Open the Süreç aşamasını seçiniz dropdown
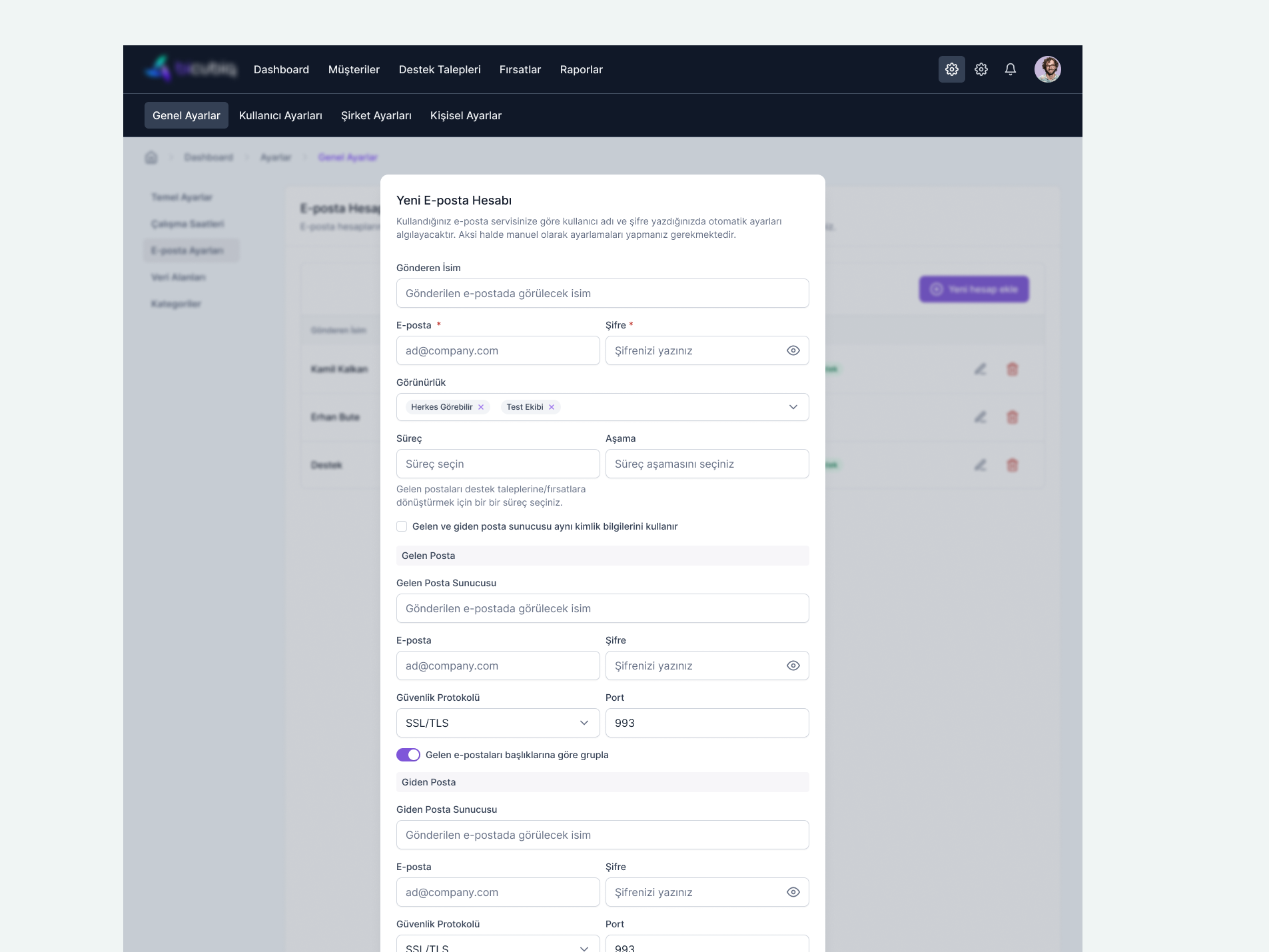The height and width of the screenshot is (952, 1269). (x=707, y=464)
